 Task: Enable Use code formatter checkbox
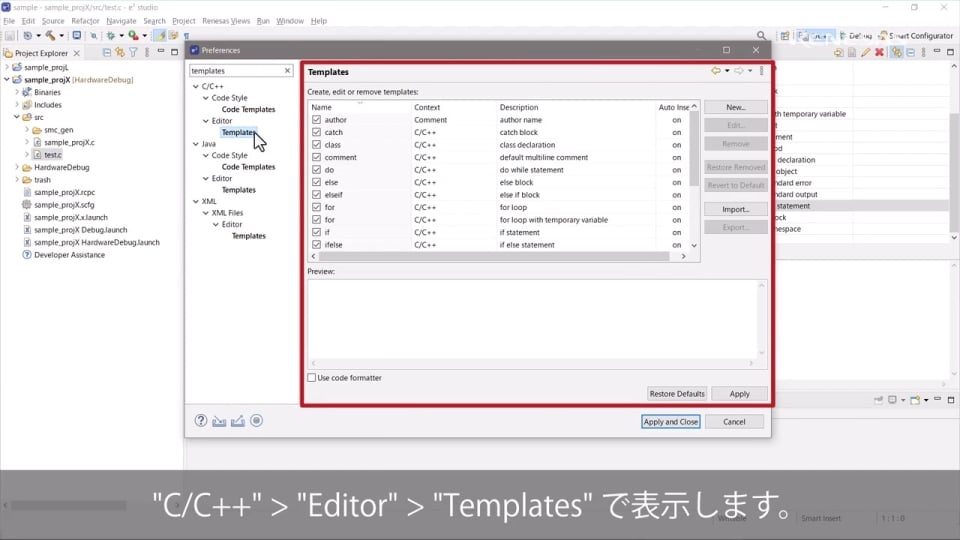tap(312, 378)
